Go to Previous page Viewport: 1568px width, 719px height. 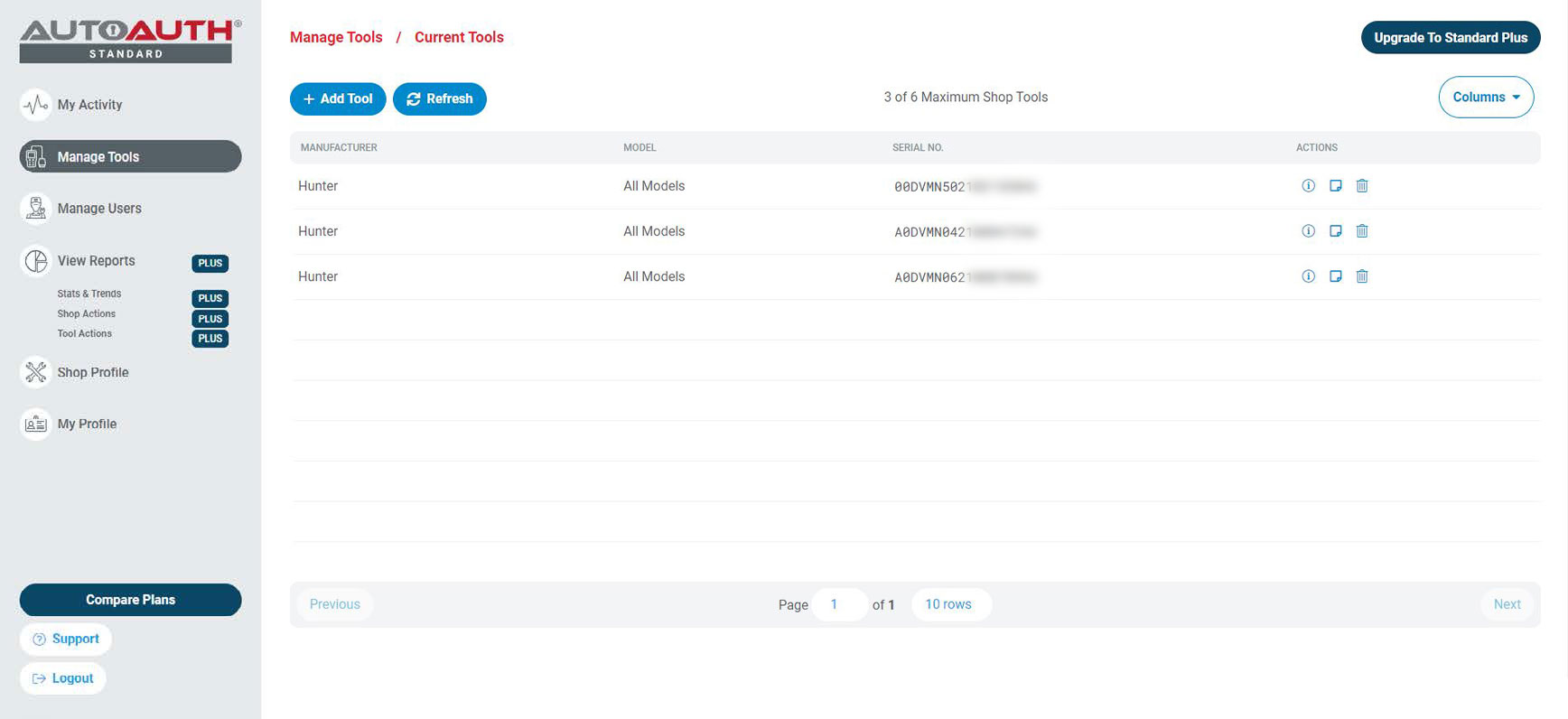coord(334,604)
